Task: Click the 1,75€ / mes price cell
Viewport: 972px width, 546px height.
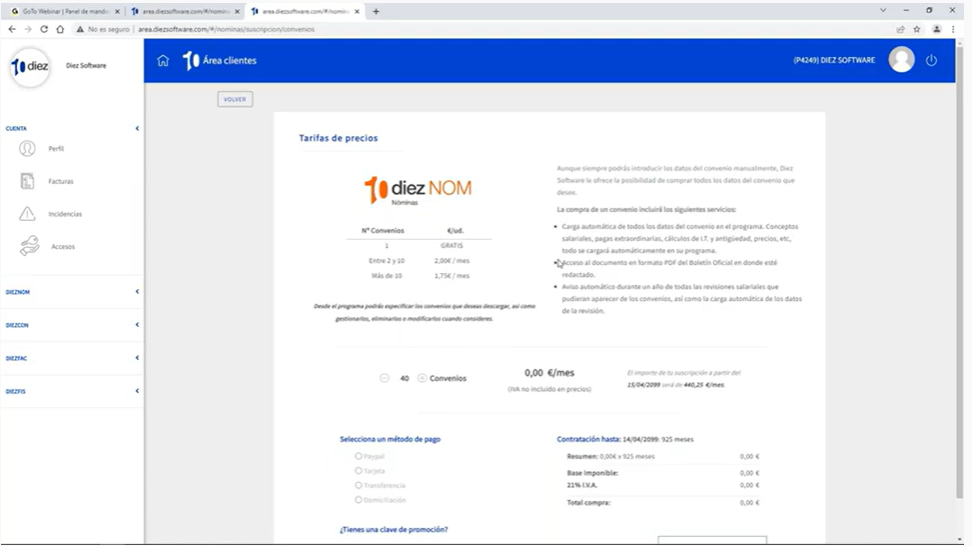Action: [452, 276]
